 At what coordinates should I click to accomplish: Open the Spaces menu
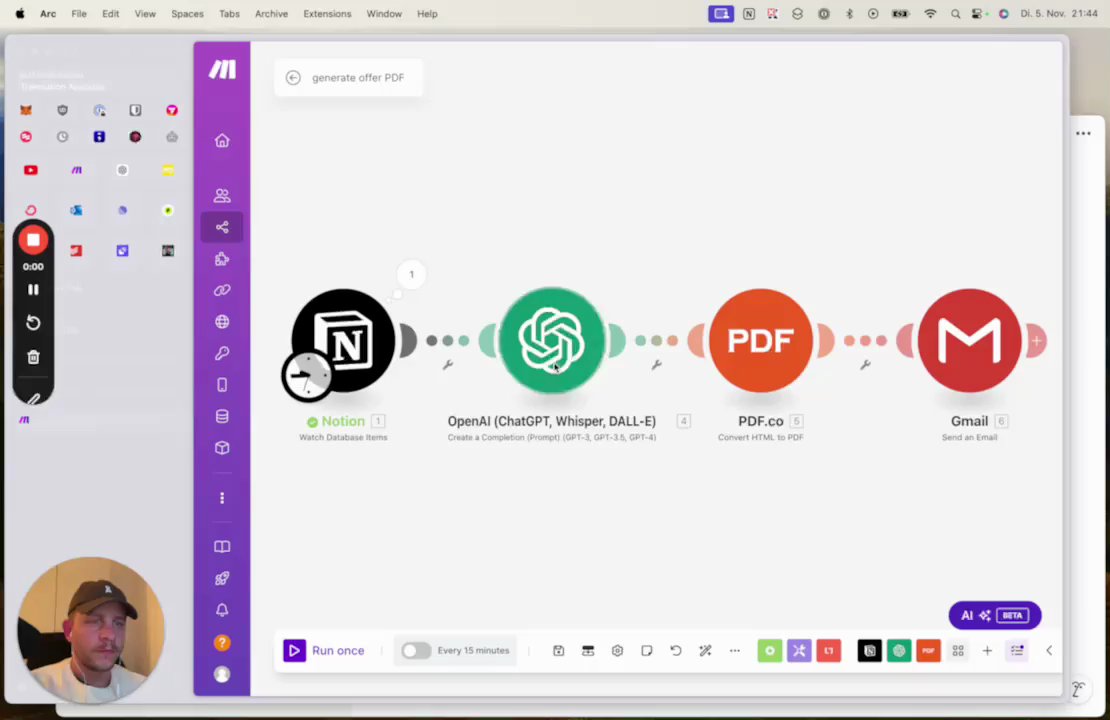[x=187, y=13]
